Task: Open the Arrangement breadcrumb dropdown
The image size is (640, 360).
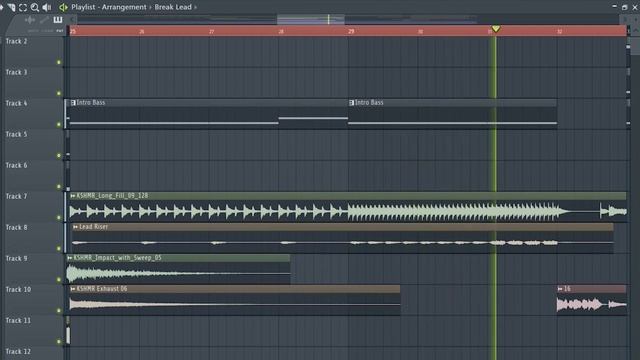Action: click(124, 7)
